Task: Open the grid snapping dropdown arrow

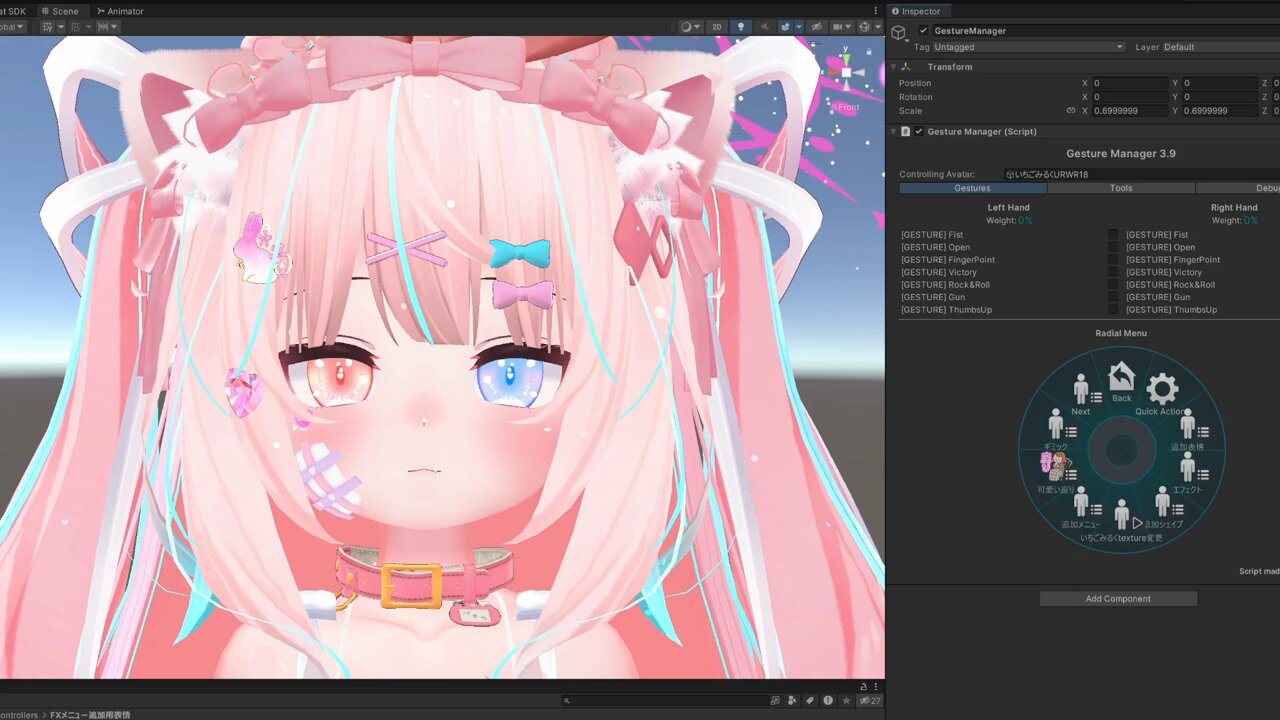Action: (x=61, y=27)
